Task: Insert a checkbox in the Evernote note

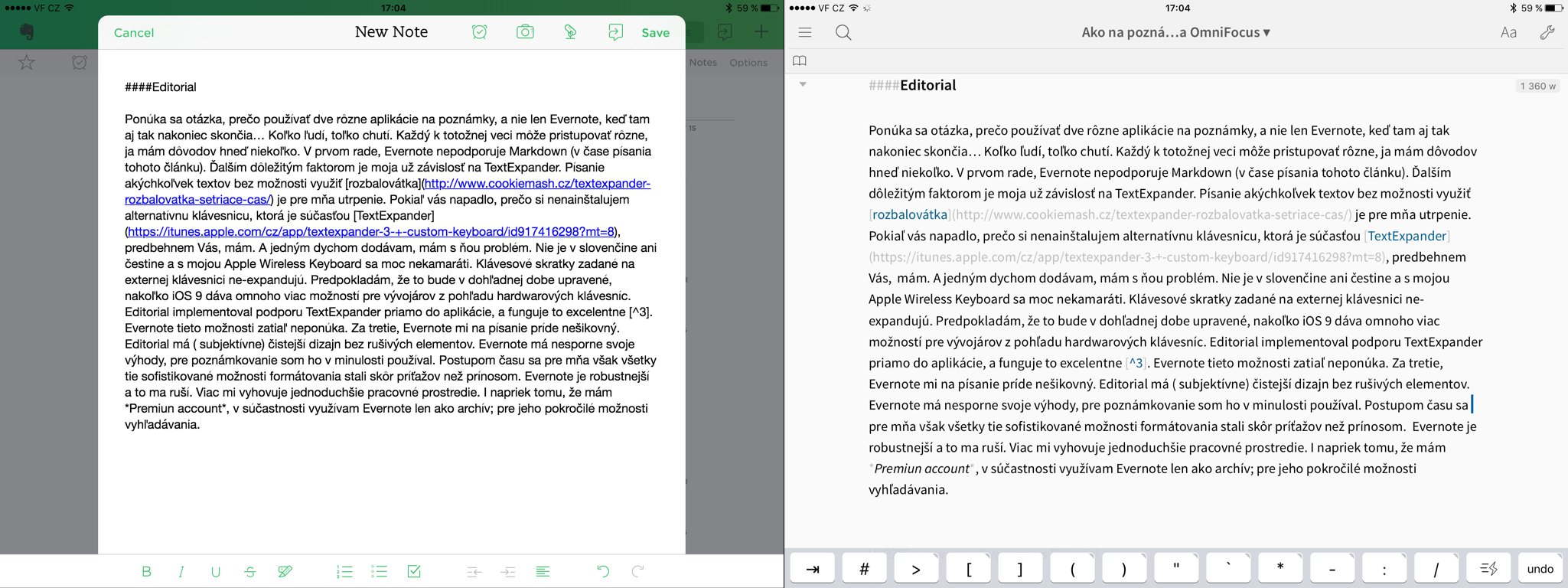Action: coord(414,571)
